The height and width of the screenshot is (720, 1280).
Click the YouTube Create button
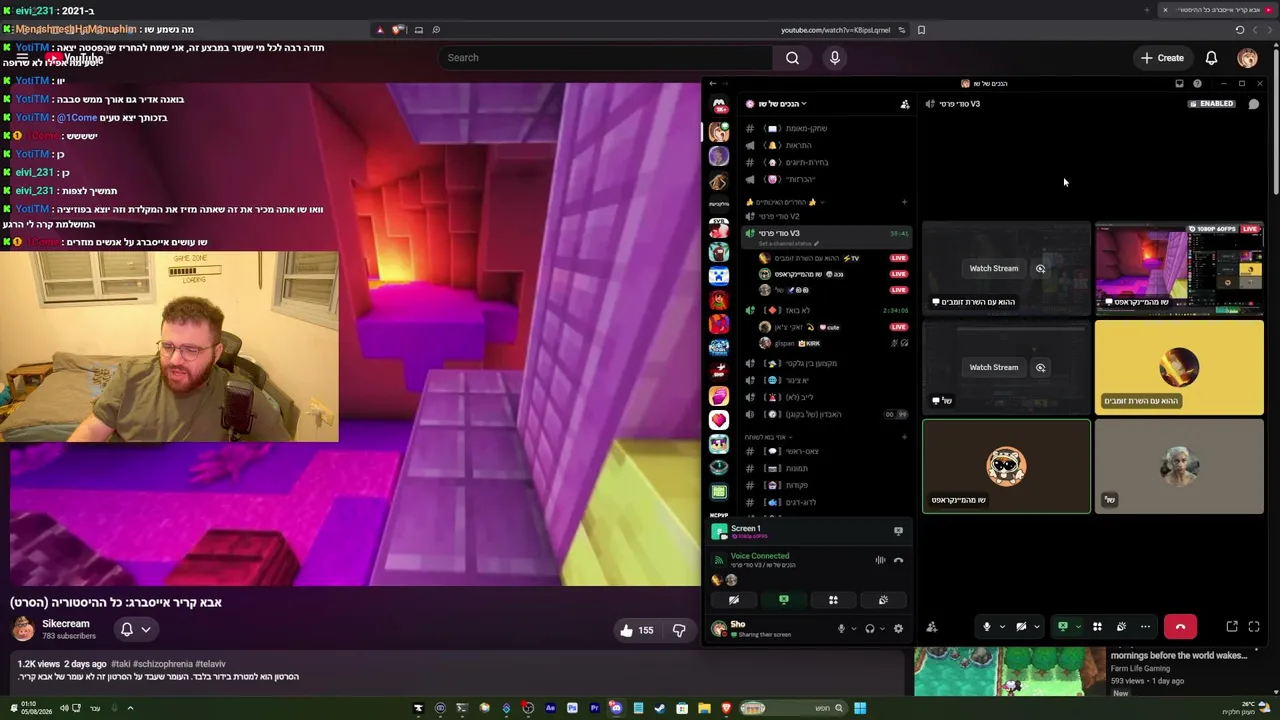(x=1162, y=58)
